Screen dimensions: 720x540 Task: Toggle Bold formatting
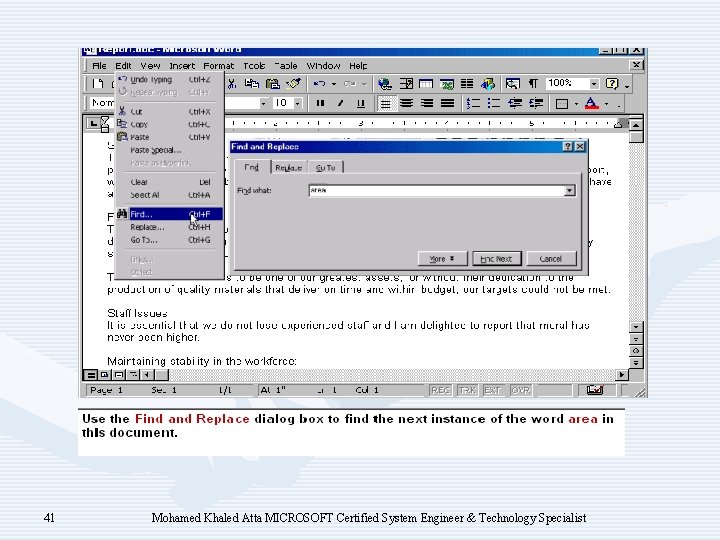pos(320,103)
